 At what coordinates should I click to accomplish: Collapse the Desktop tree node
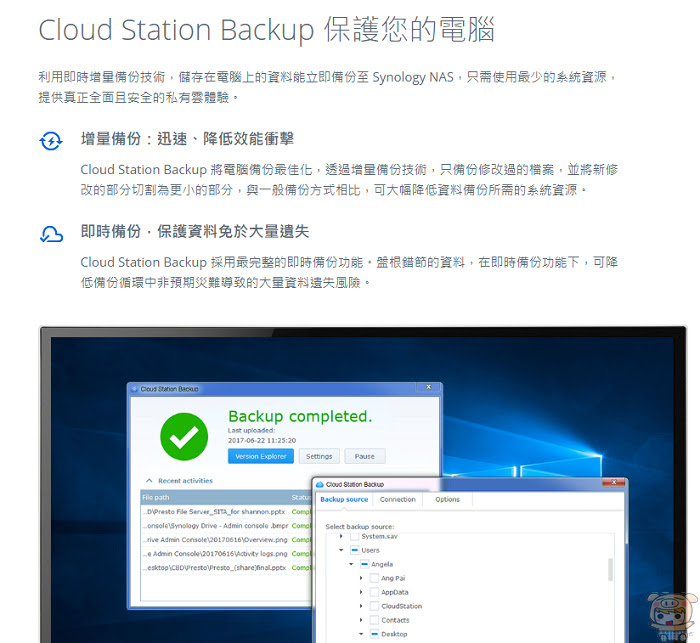[361, 634]
